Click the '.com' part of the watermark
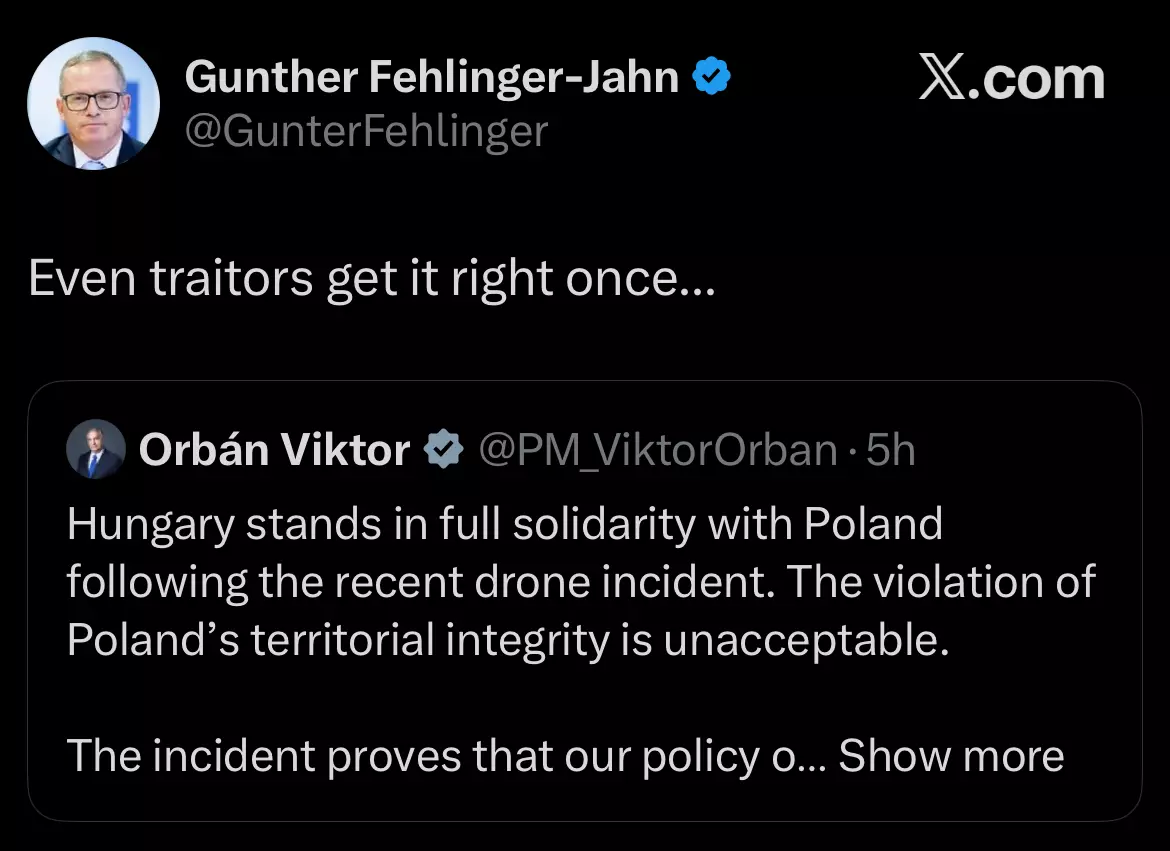 point(1036,80)
